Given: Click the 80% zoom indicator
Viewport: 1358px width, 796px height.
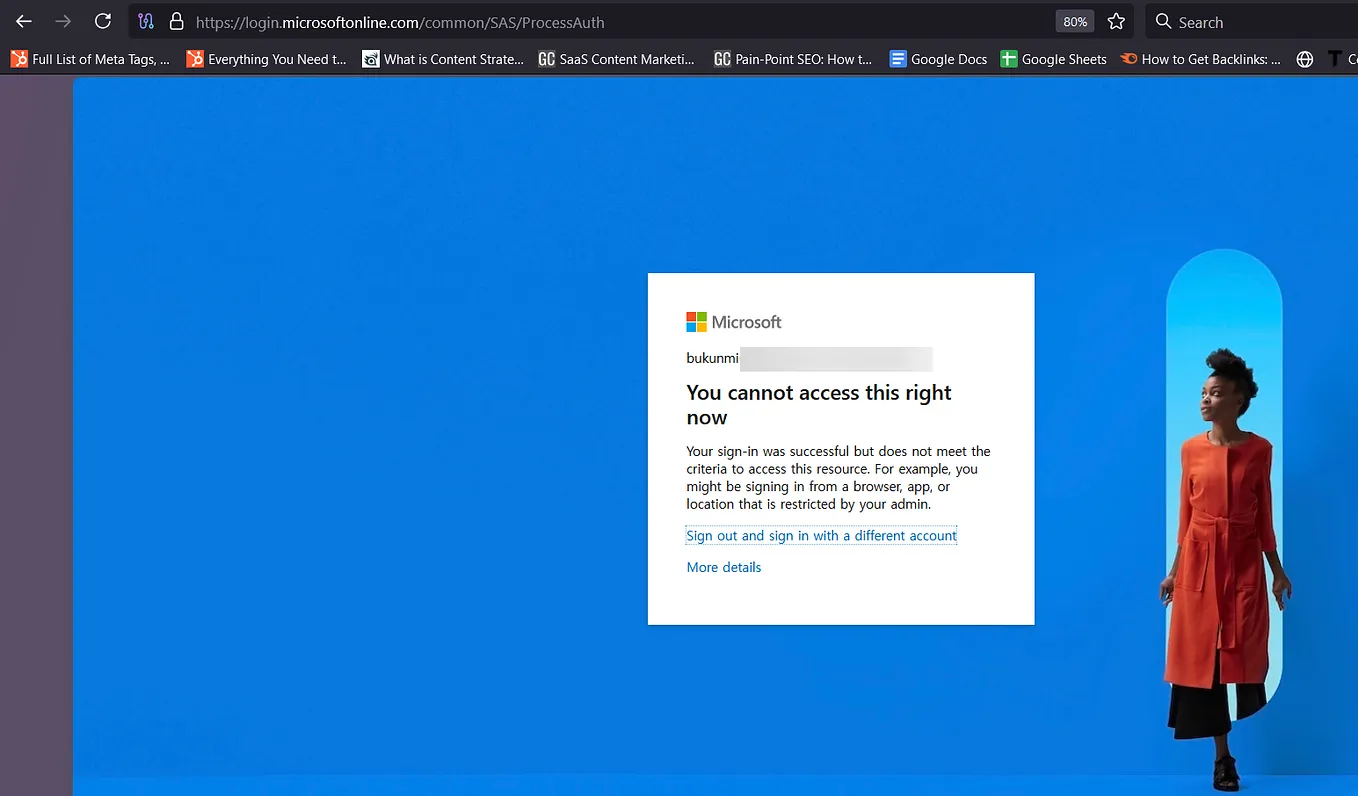Looking at the screenshot, I should coord(1074,21).
